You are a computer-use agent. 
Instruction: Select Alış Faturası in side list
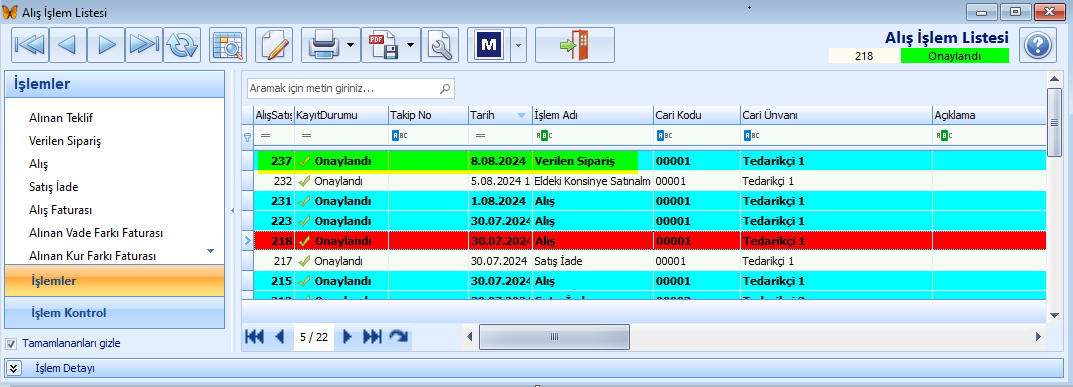(60, 210)
